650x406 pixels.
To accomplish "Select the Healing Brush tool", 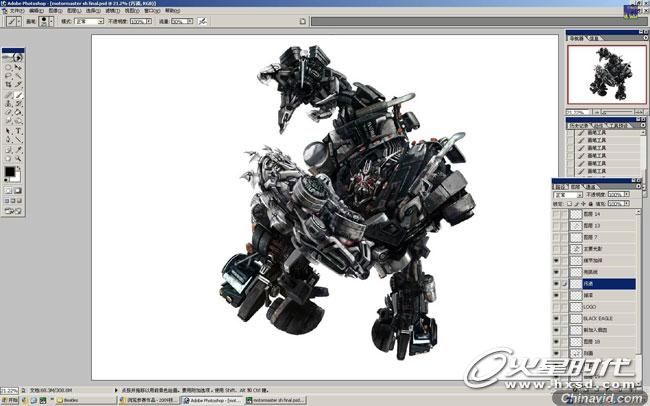I will (8, 95).
